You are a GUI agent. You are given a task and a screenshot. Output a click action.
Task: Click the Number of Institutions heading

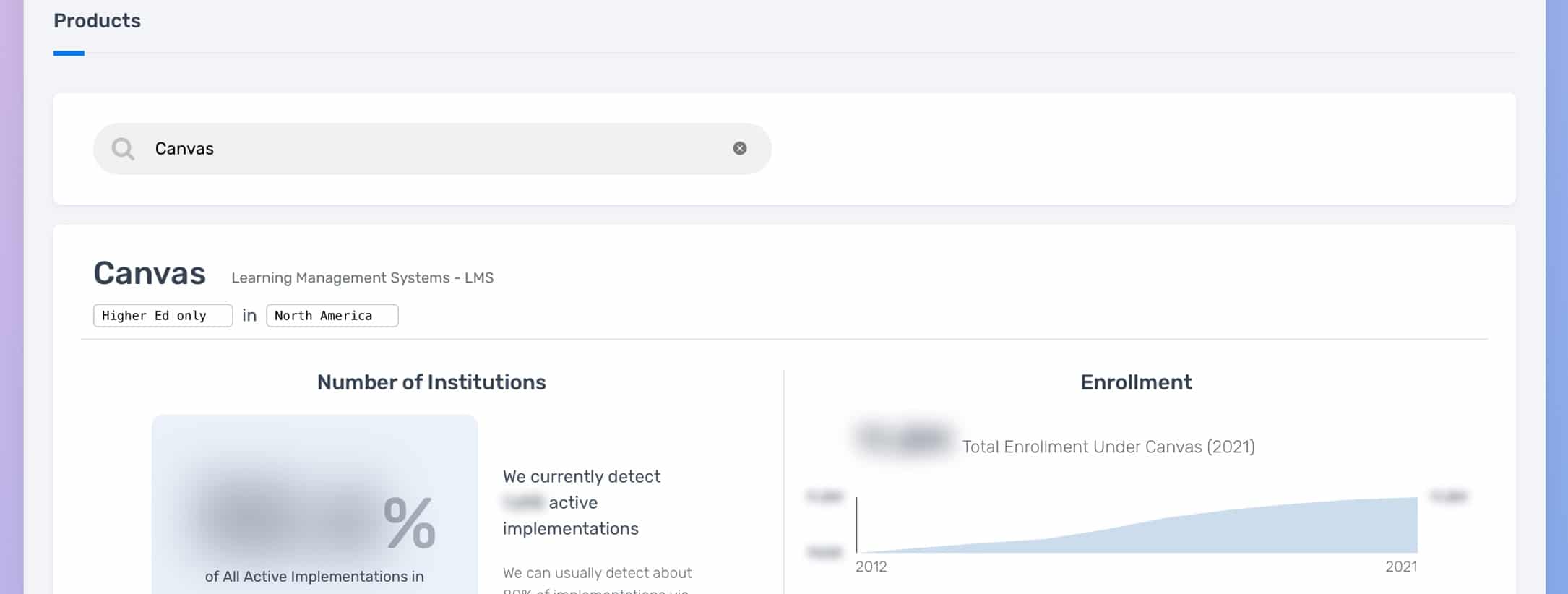coord(431,382)
